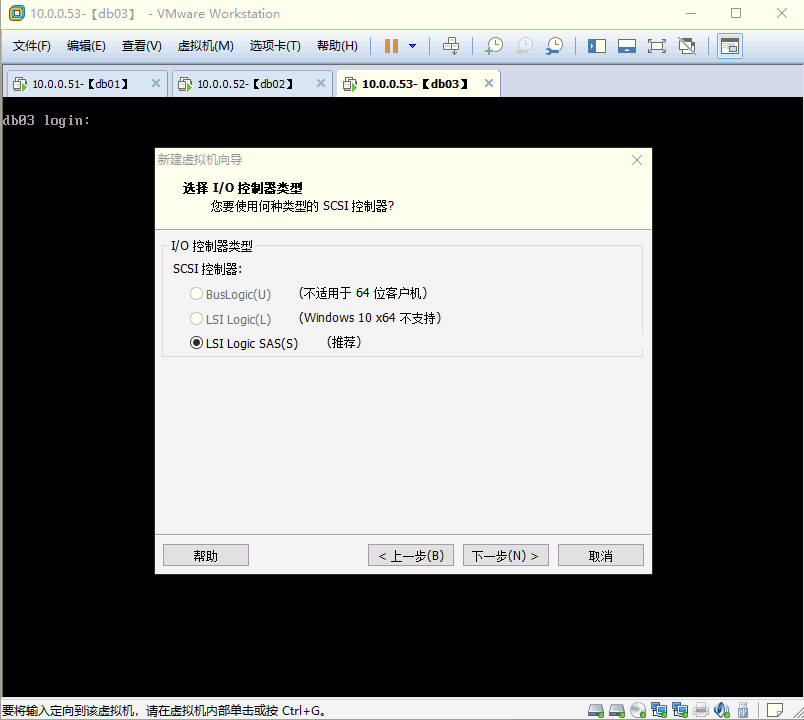
Task: Open the message log note icon
Action: point(775,710)
